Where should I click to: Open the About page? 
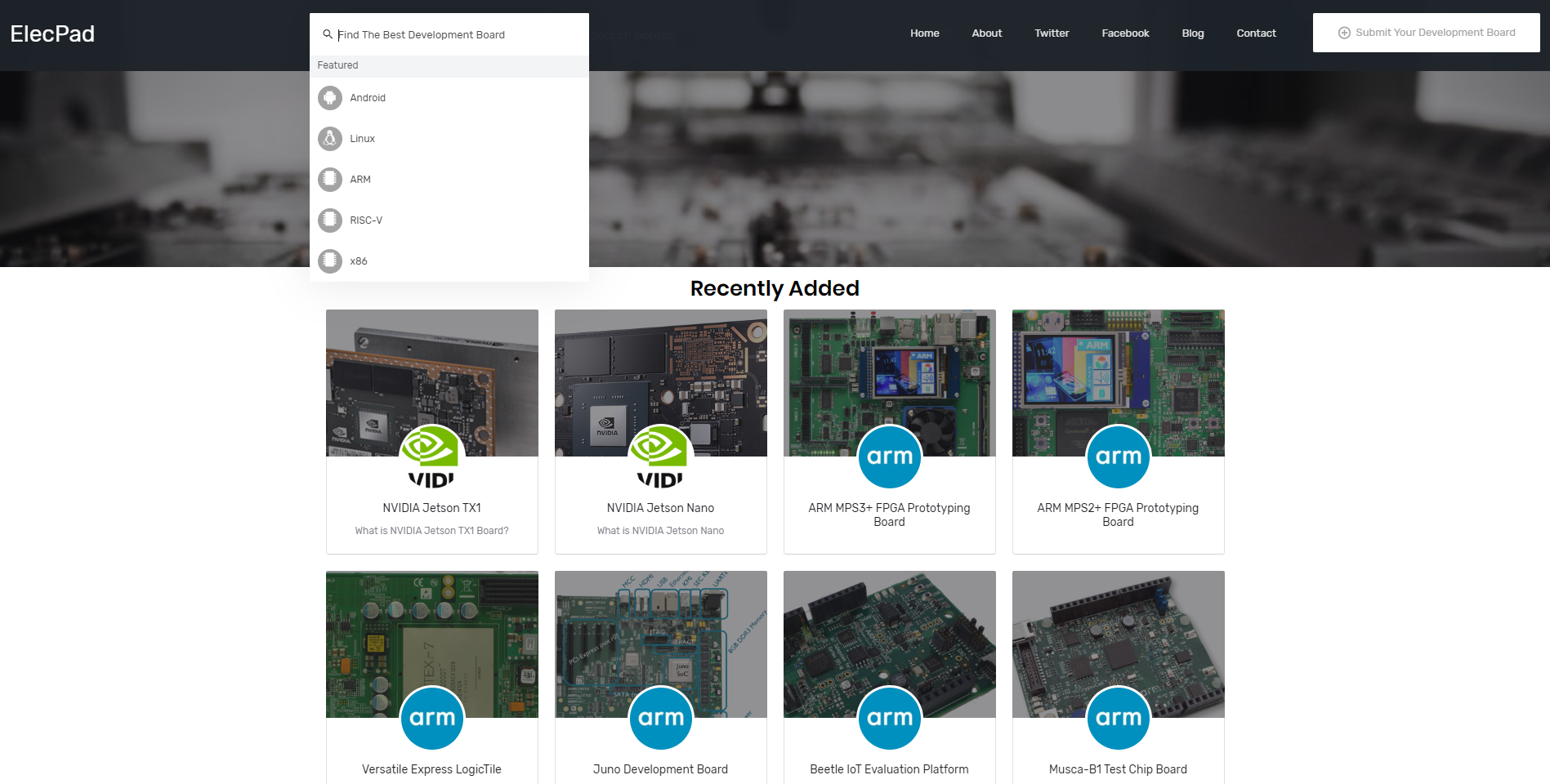[987, 33]
